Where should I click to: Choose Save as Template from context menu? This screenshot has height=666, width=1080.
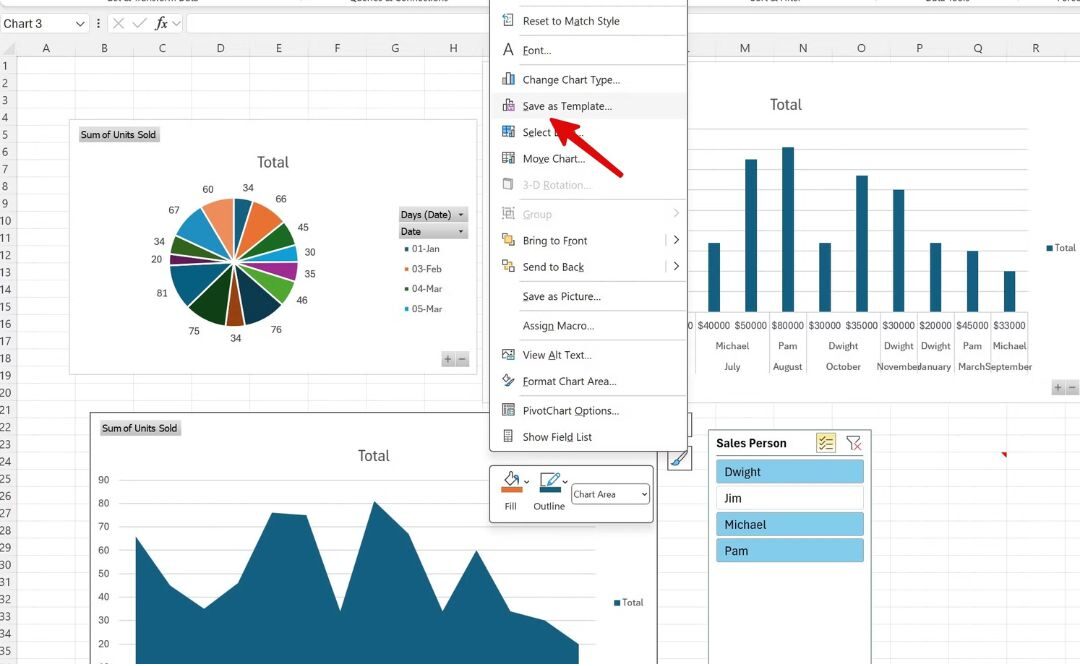[x=566, y=106]
